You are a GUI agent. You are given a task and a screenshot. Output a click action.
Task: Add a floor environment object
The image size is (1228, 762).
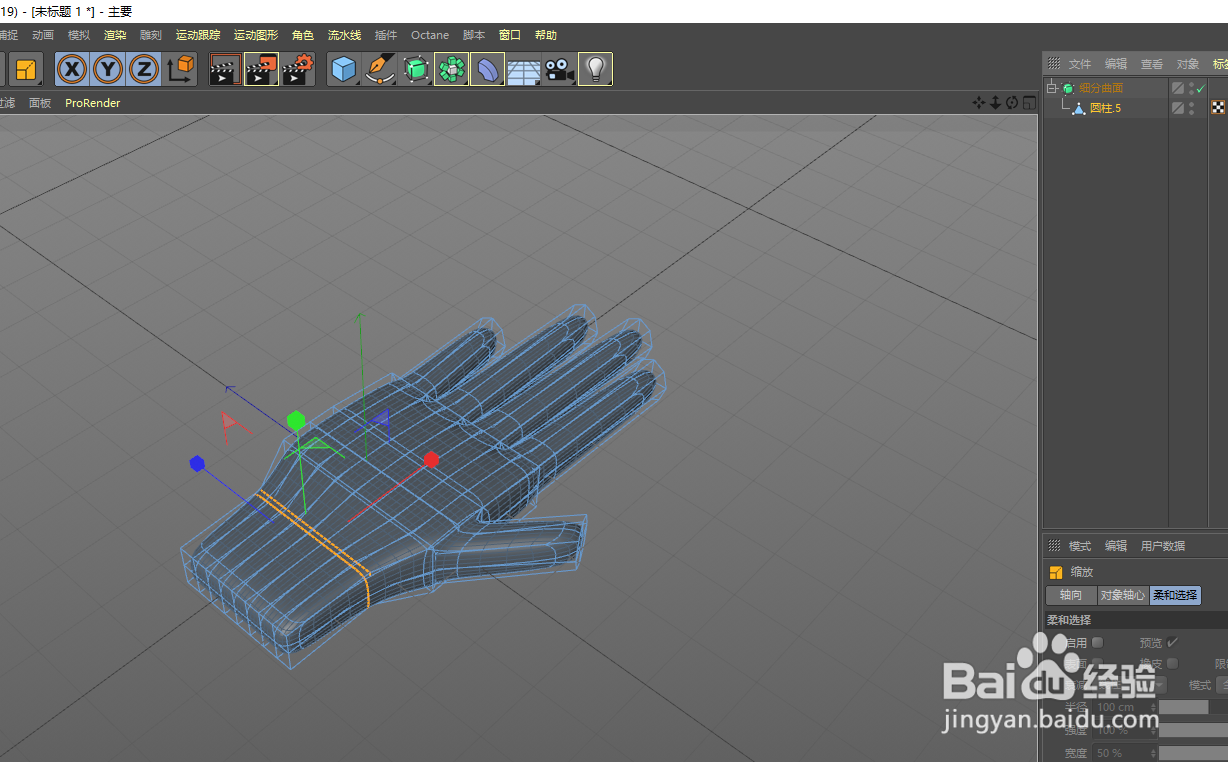coord(523,70)
